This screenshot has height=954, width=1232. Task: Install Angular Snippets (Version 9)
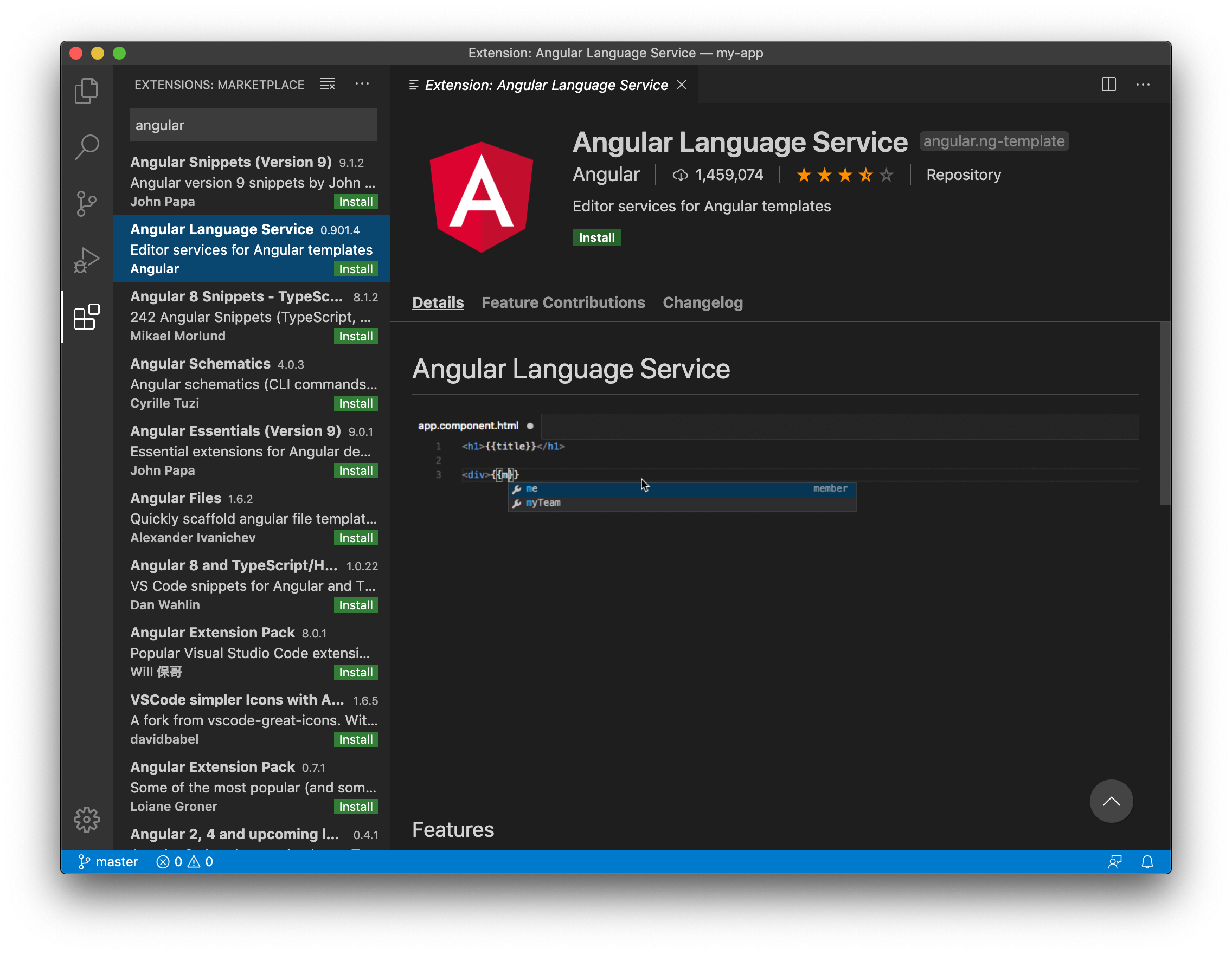click(x=355, y=202)
